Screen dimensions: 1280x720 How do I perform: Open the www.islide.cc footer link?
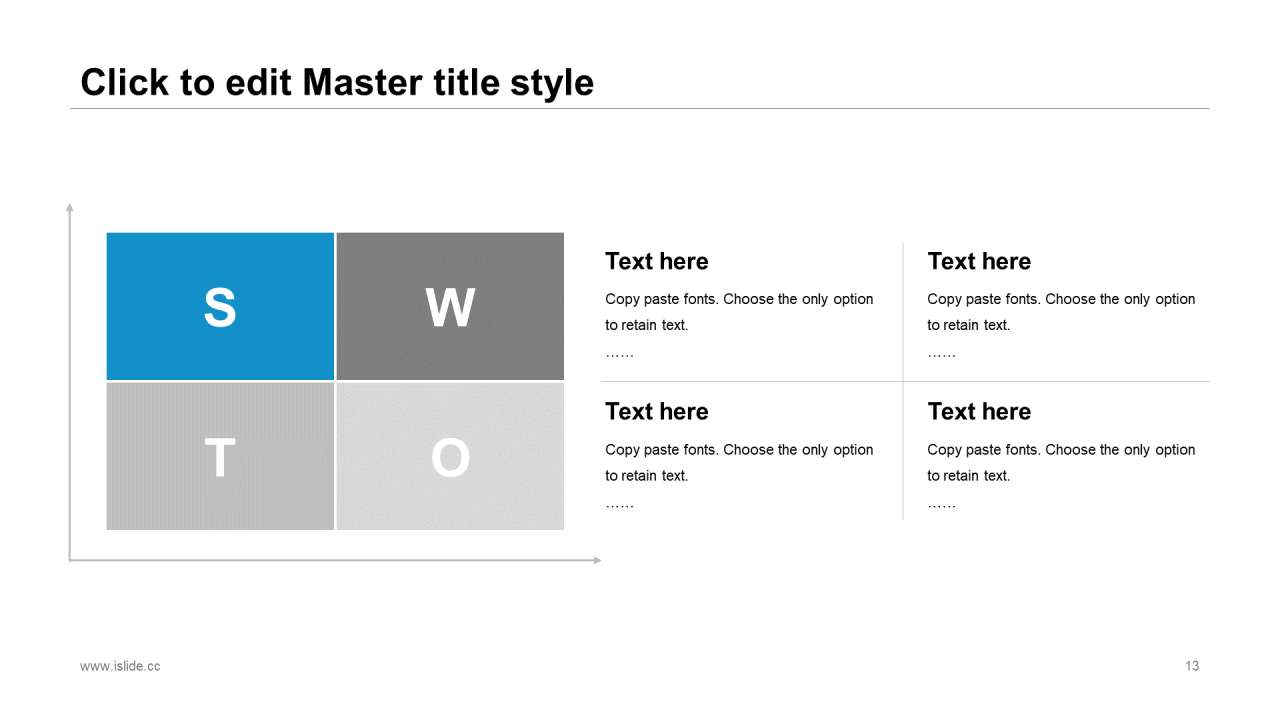coord(120,666)
